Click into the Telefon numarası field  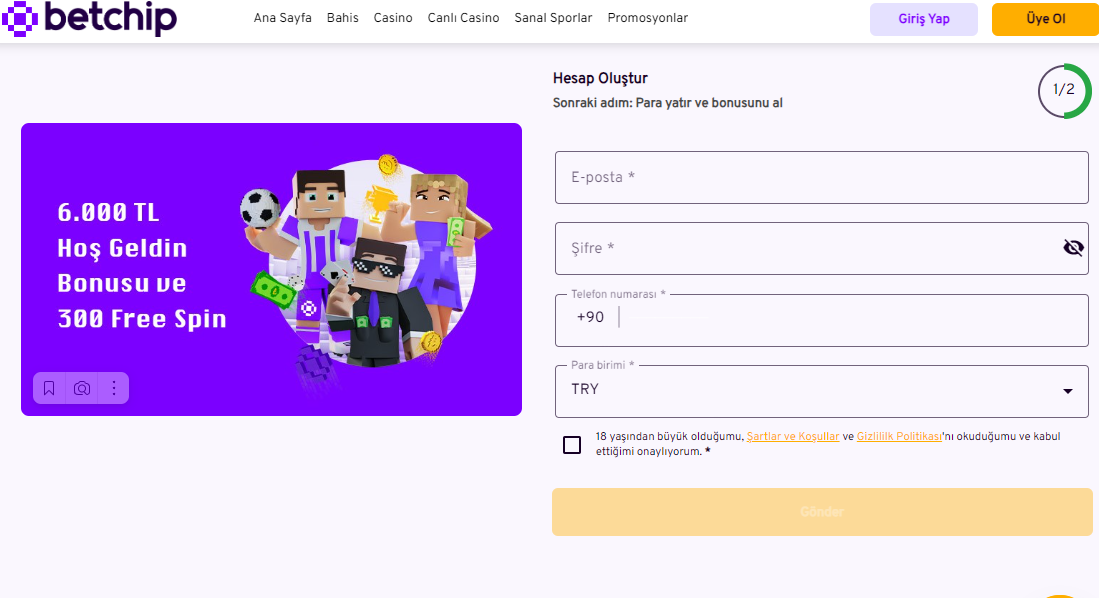tap(821, 320)
